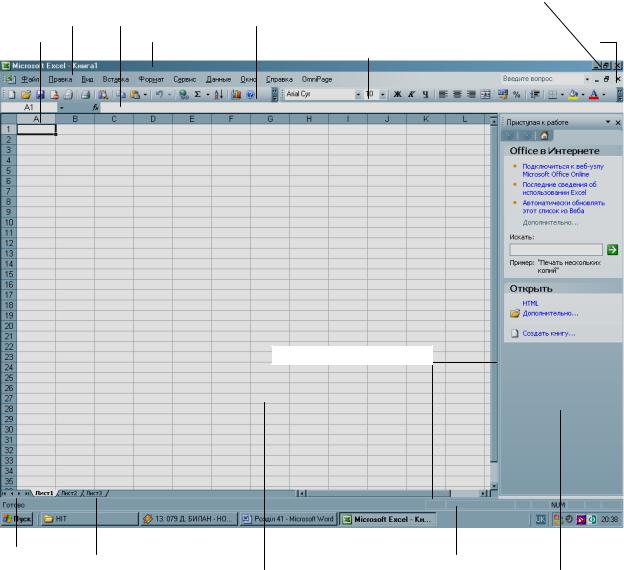
Task: Open the font size 10 dropdown
Action: pos(382,95)
